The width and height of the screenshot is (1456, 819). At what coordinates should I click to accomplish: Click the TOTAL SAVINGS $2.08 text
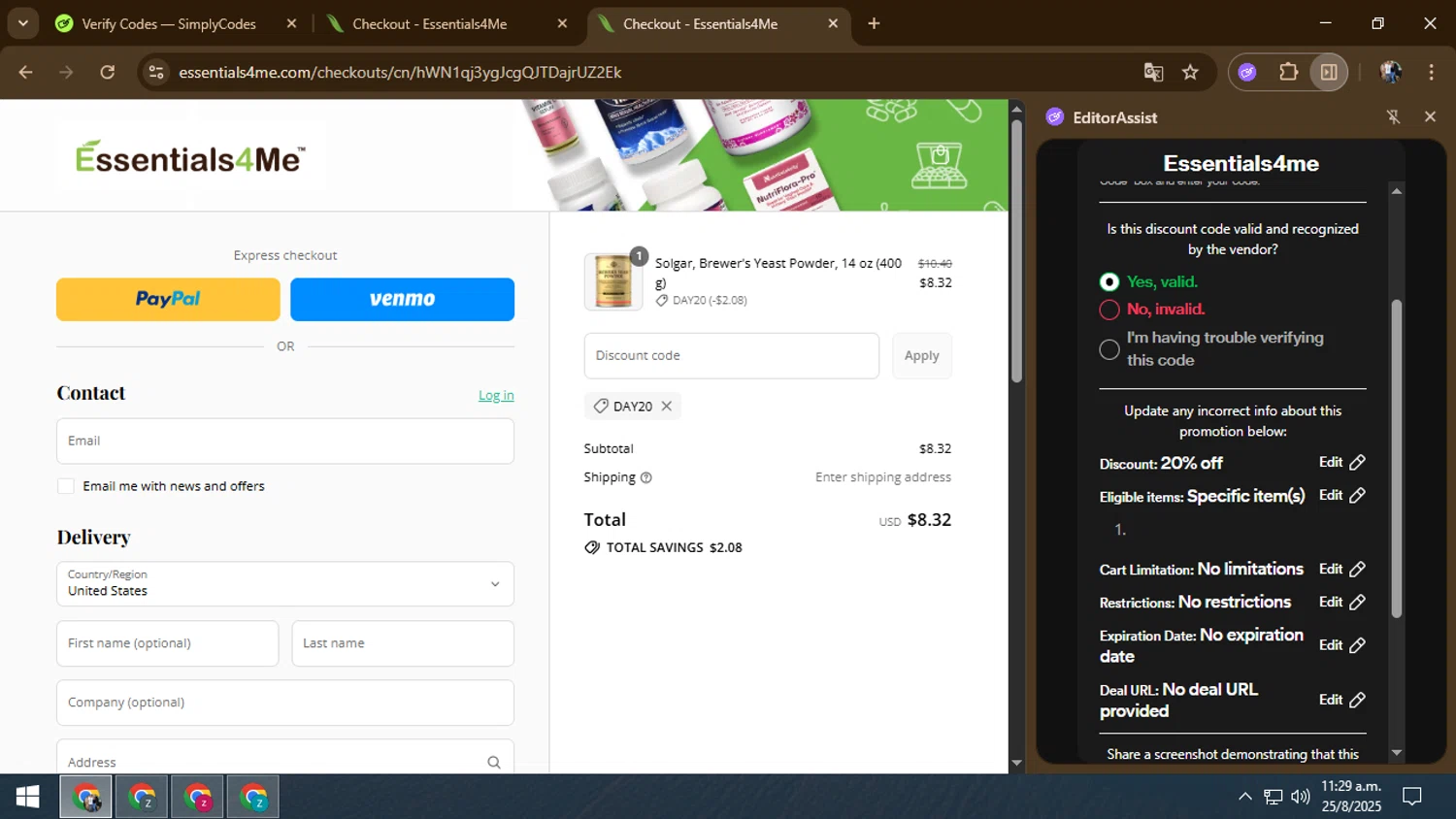(x=674, y=548)
